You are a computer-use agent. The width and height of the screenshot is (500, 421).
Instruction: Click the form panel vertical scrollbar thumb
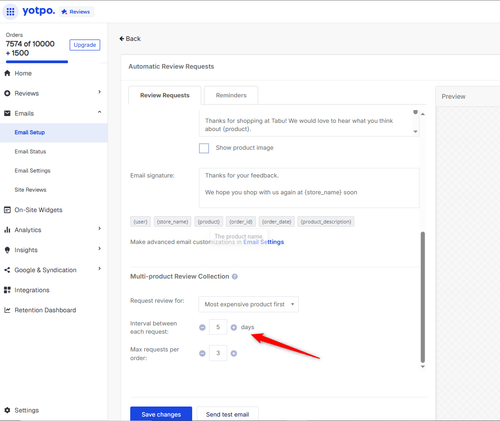tap(423, 297)
